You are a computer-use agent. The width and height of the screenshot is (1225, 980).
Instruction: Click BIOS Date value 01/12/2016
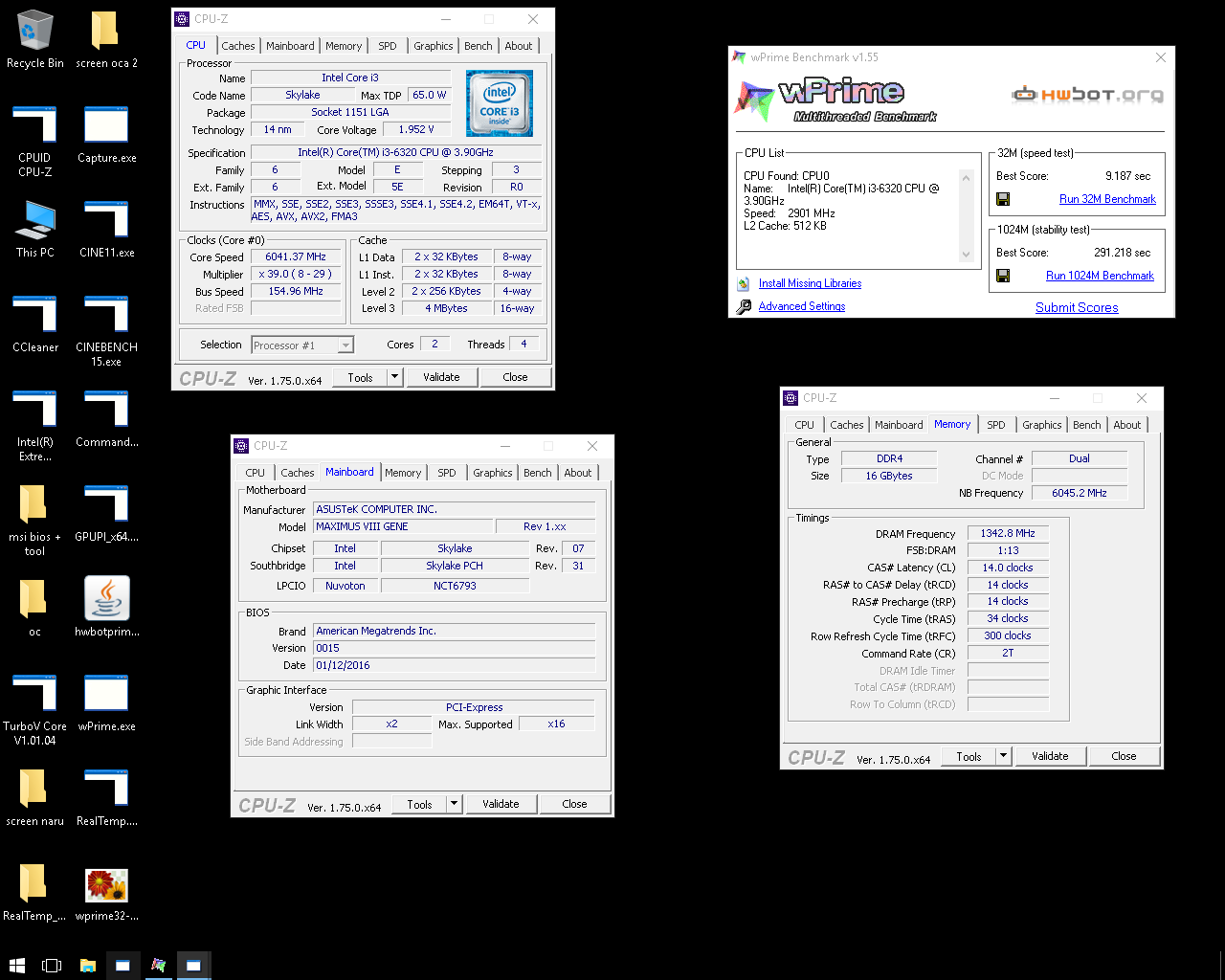455,666
